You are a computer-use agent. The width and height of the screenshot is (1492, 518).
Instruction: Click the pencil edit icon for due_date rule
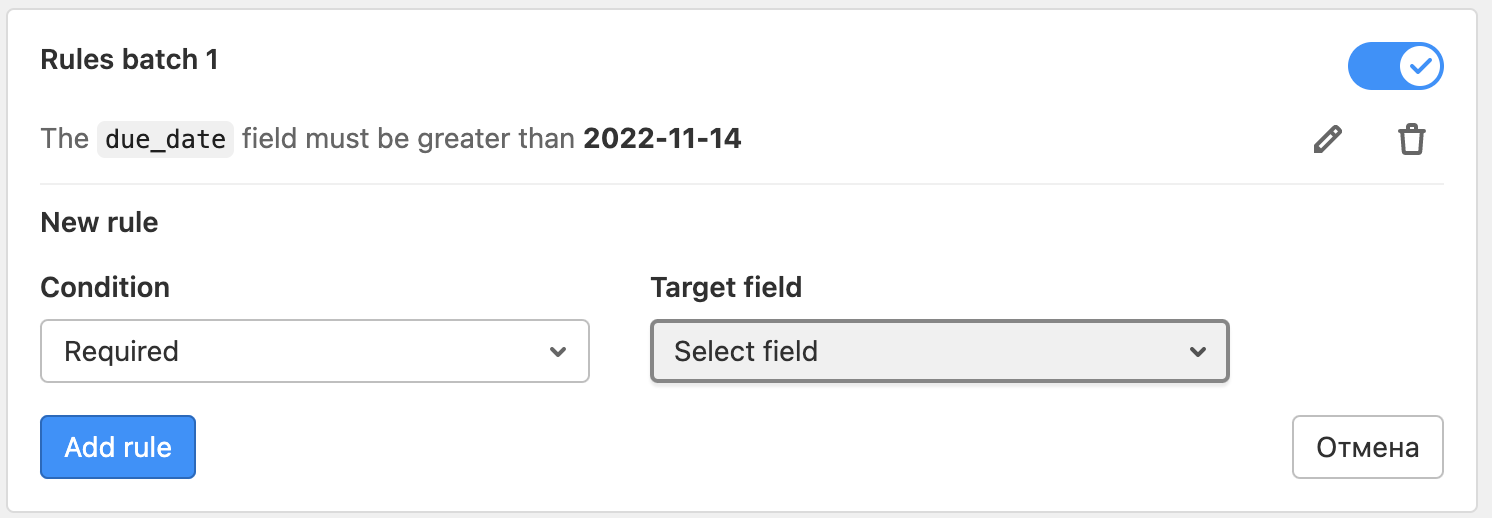pos(1327,140)
